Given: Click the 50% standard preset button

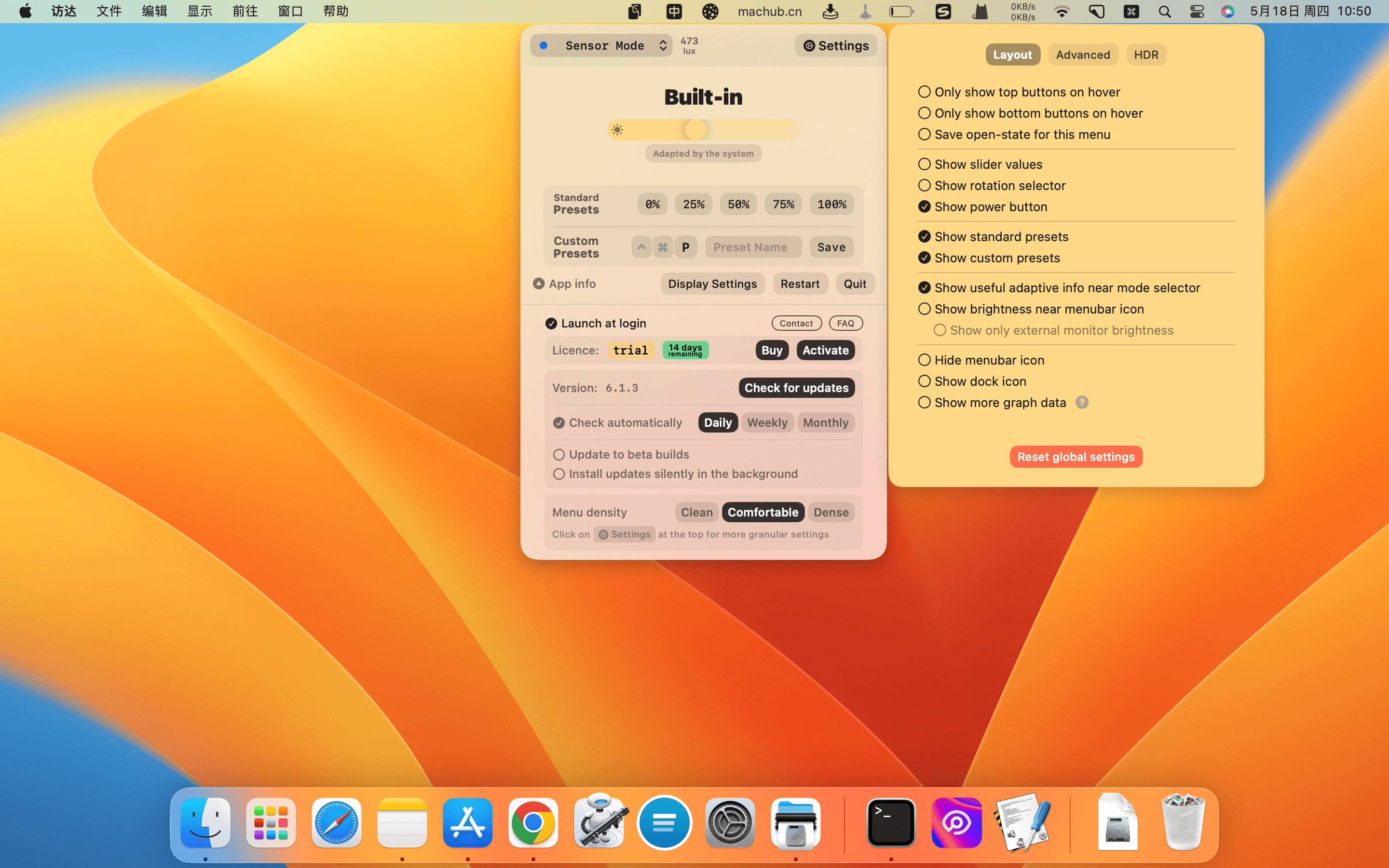Looking at the screenshot, I should coord(738,204).
